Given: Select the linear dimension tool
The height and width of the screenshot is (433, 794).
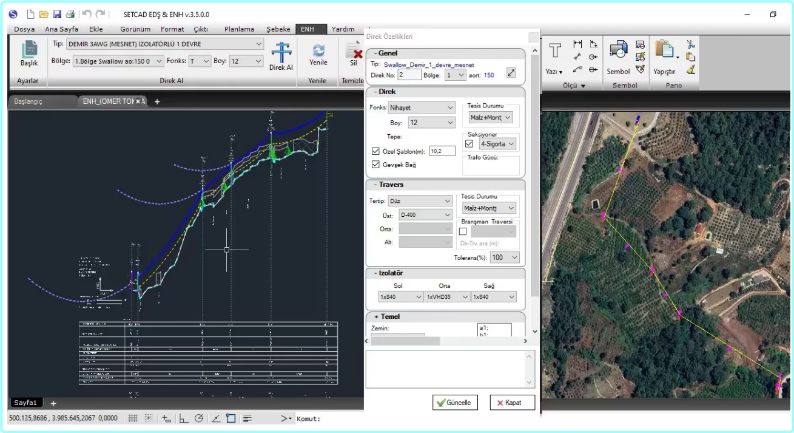Looking at the screenshot, I should click(x=578, y=44).
